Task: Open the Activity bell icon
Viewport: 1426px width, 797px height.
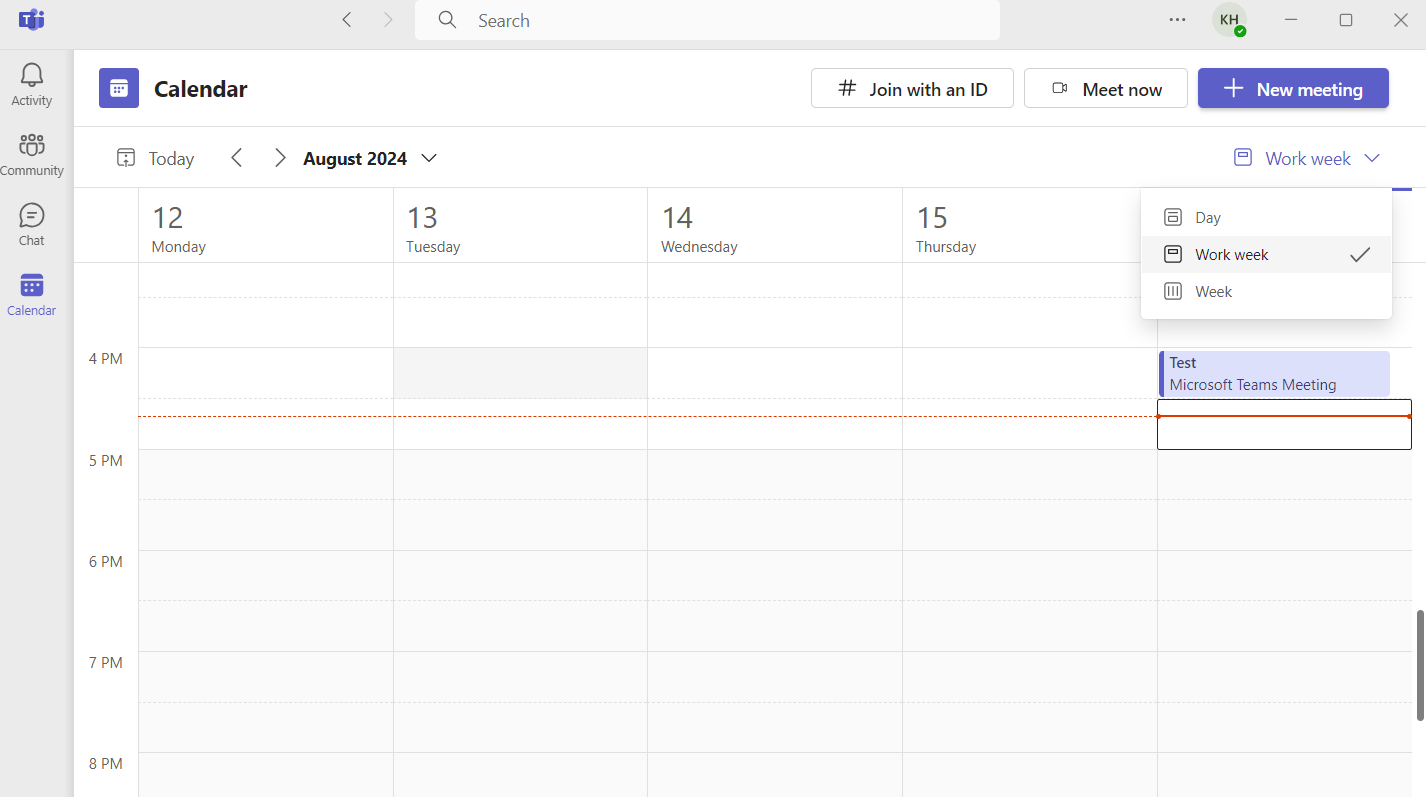Action: (x=32, y=84)
